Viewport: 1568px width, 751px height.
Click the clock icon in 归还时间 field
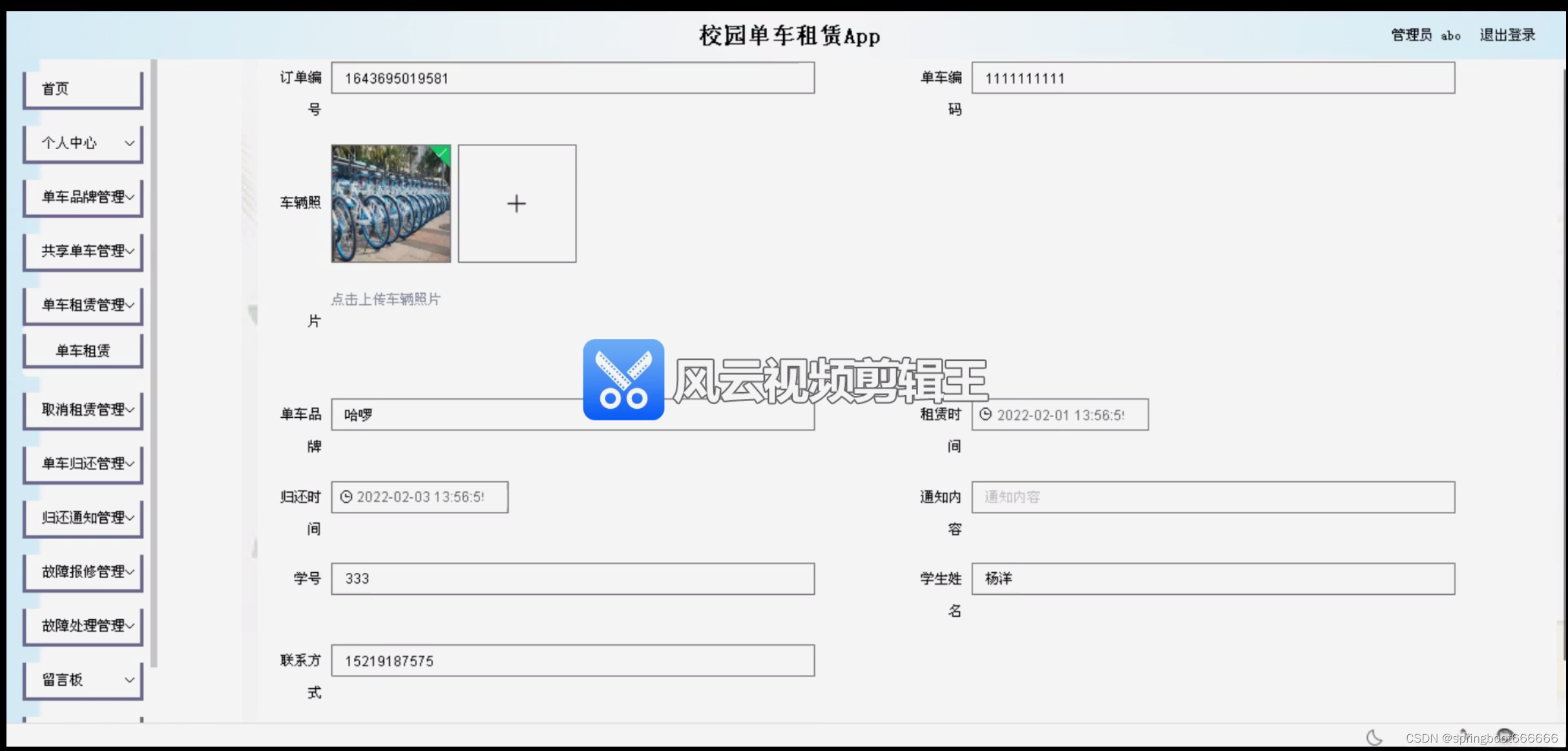tap(346, 497)
